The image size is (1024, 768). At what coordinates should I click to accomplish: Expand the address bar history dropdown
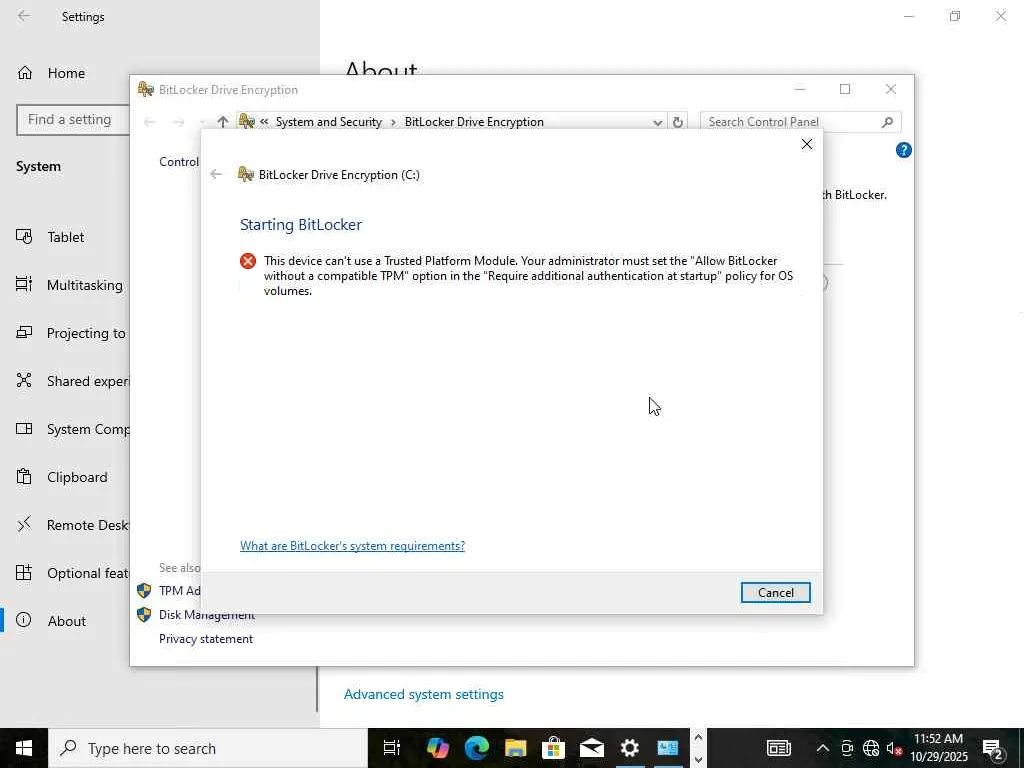pyautogui.click(x=658, y=122)
